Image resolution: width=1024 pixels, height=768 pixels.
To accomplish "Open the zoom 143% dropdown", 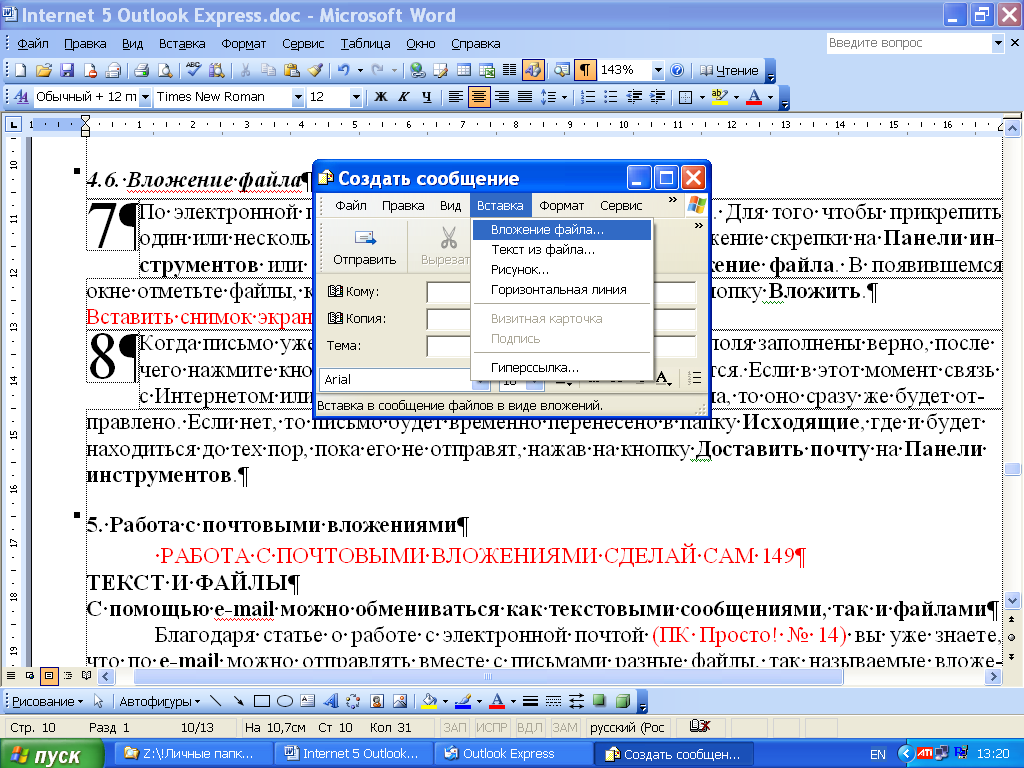I will [658, 71].
